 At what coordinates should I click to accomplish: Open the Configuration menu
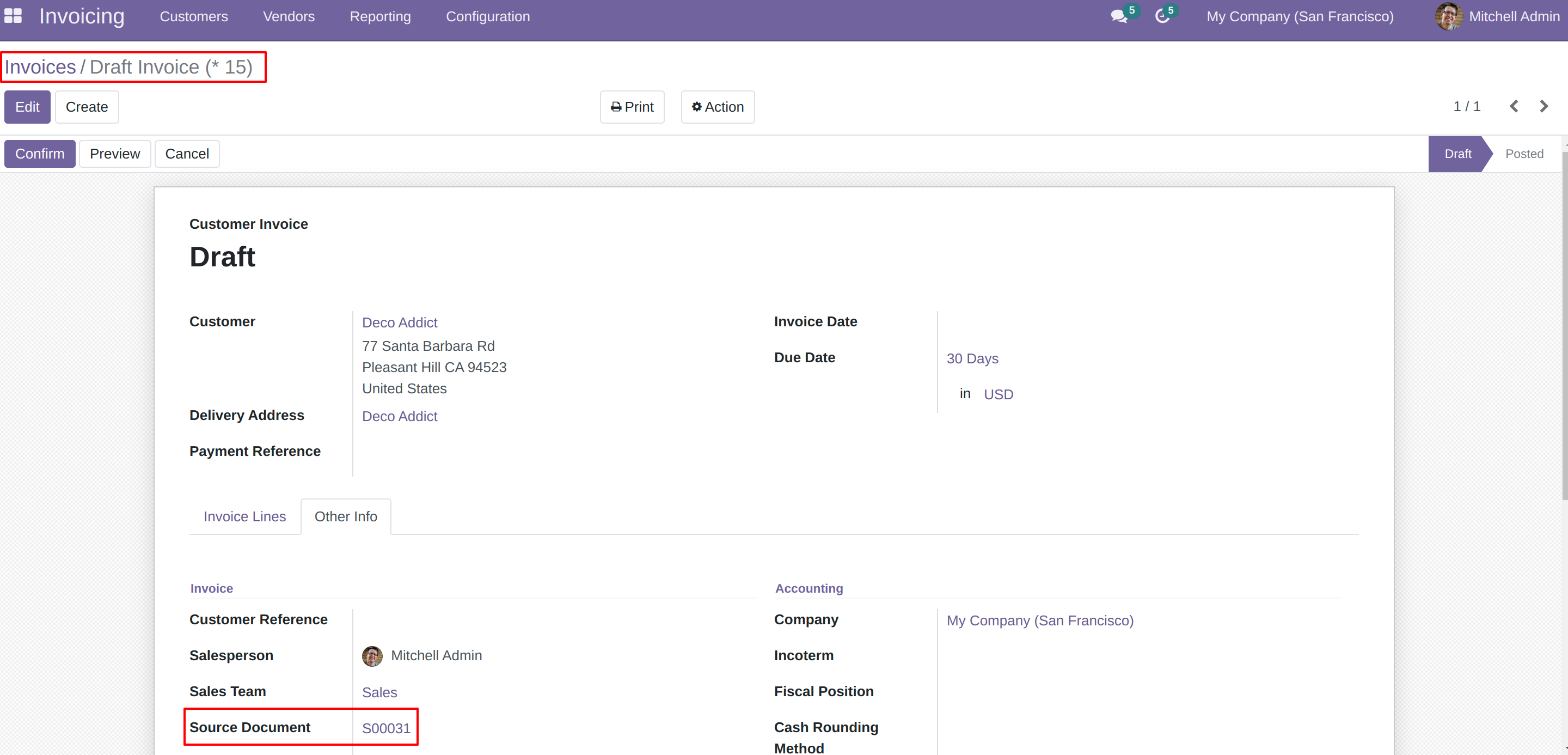(488, 16)
